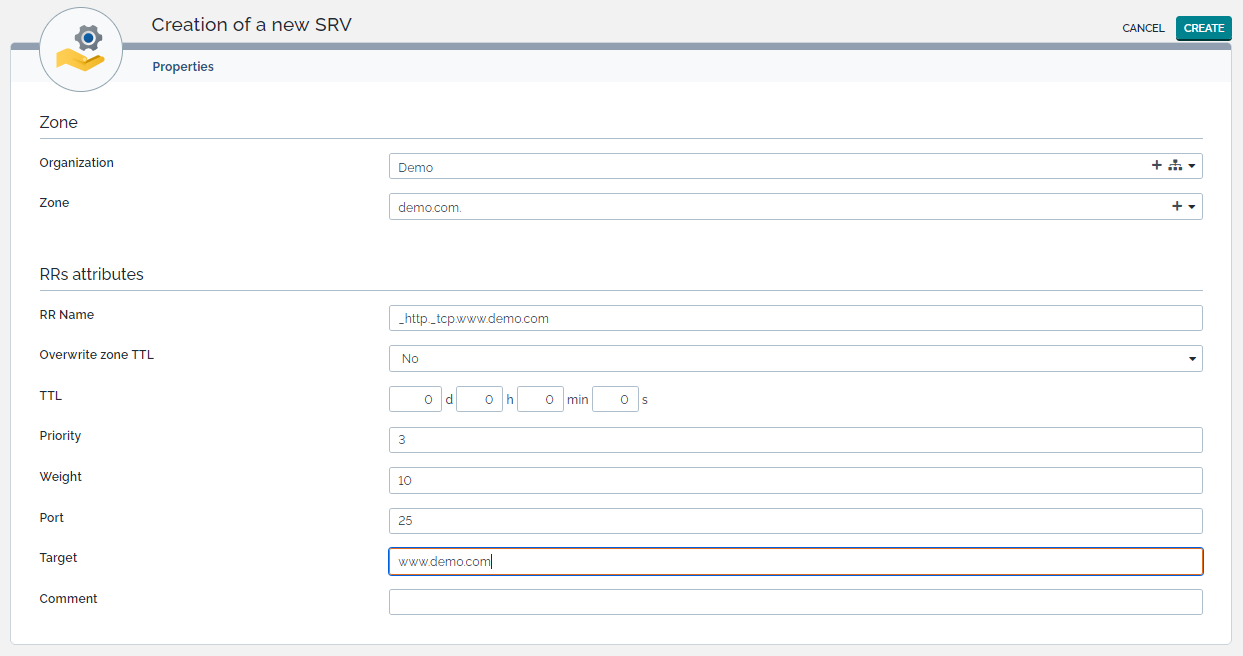Click the 'Creation of a new SRV' title
This screenshot has height=656, width=1243.
tap(251, 24)
